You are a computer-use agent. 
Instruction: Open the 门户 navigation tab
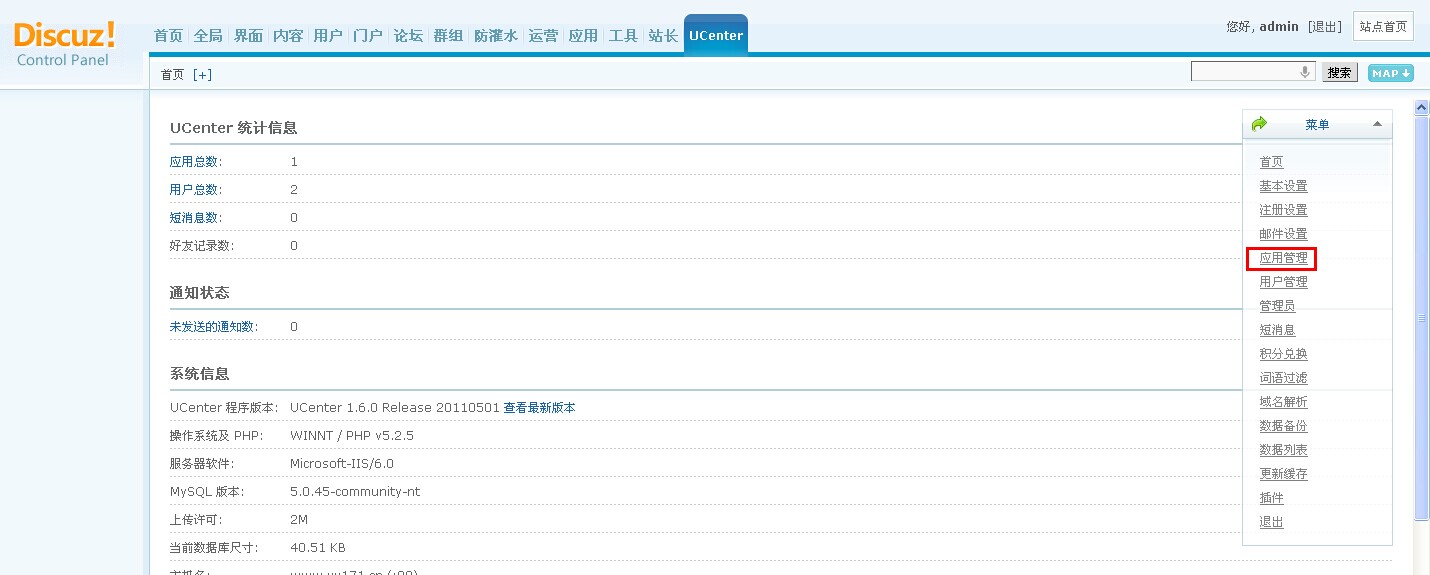pos(368,36)
